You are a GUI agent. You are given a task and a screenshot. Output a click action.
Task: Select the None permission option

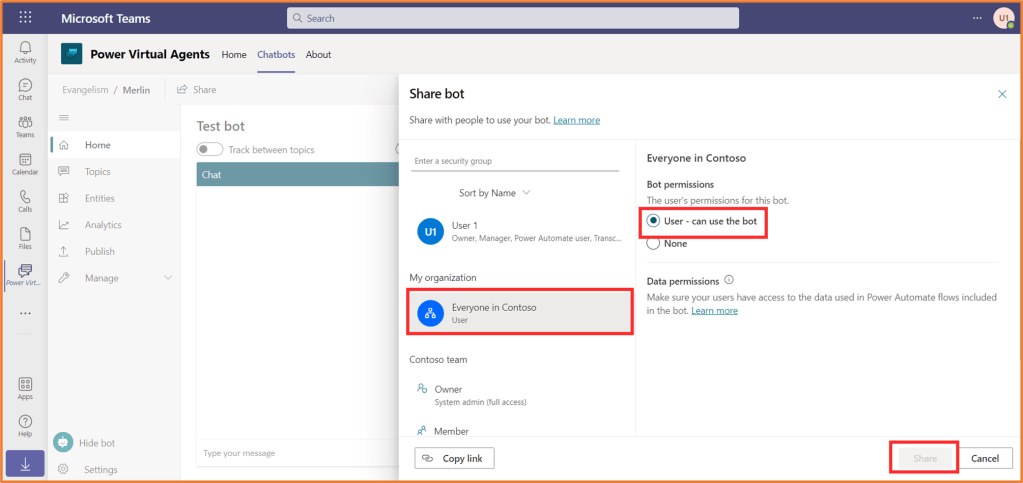click(654, 243)
